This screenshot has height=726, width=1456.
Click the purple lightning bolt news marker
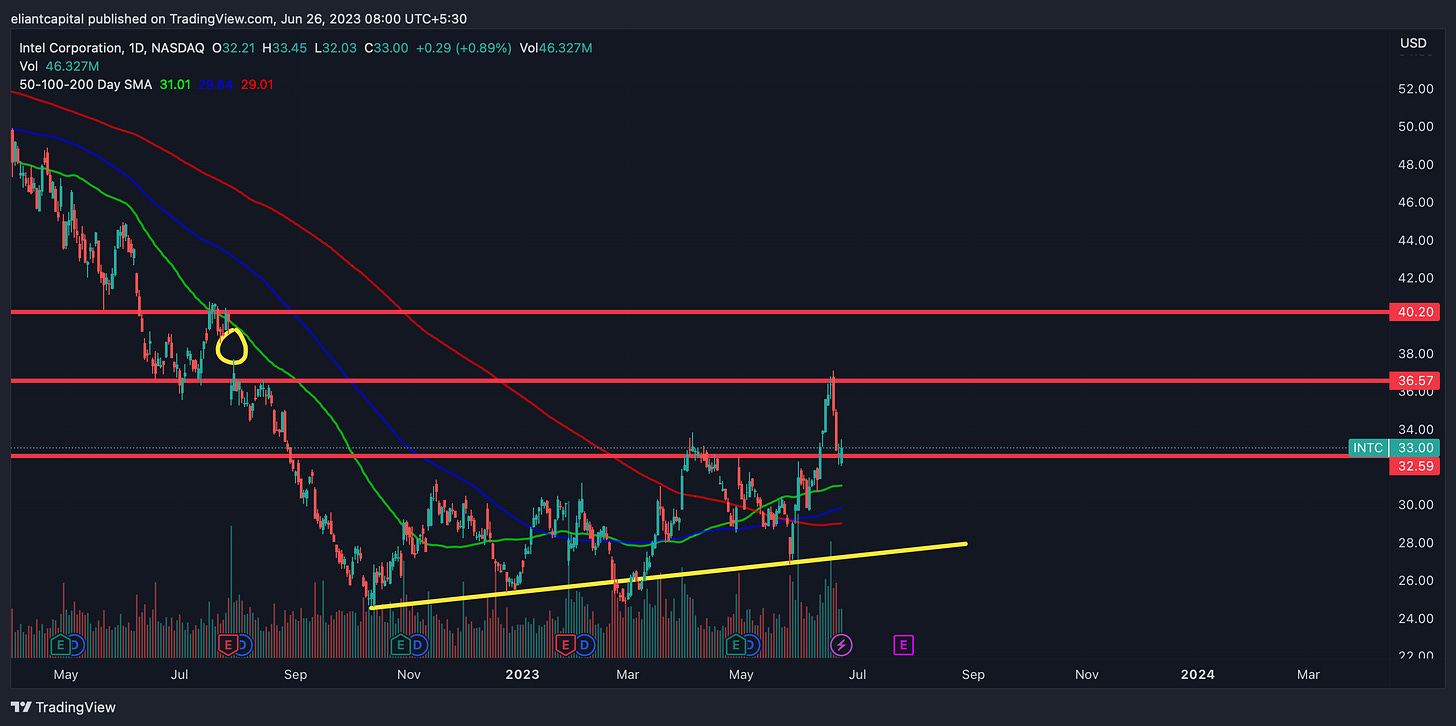[842, 645]
